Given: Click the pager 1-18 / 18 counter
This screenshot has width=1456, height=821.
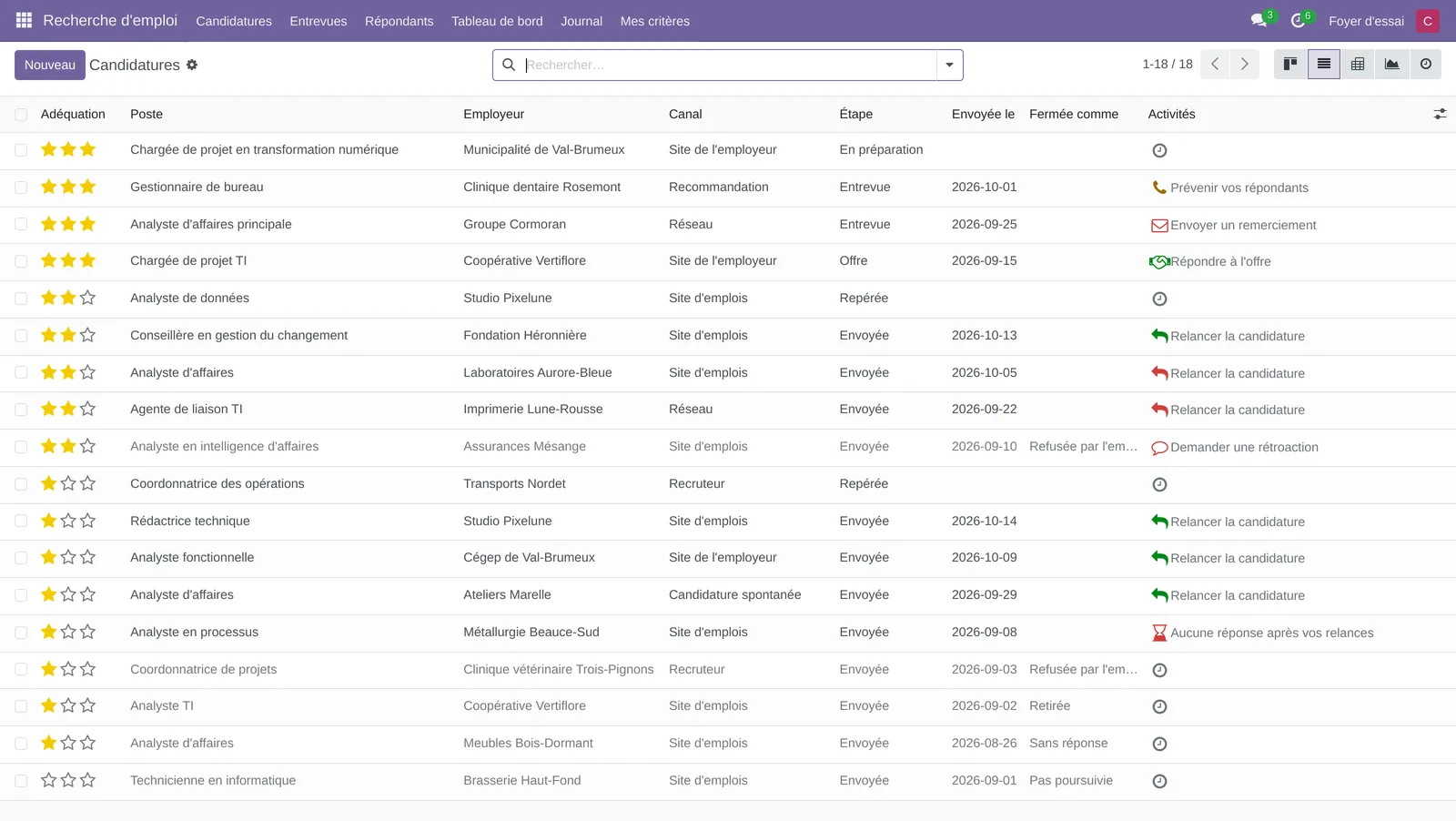Looking at the screenshot, I should (1167, 64).
